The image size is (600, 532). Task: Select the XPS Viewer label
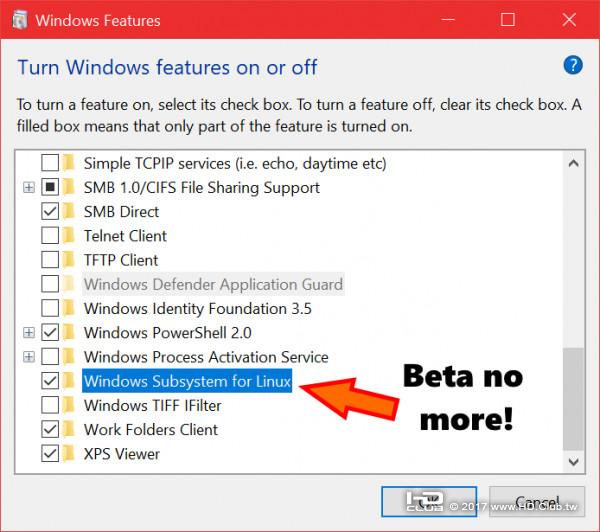[x=122, y=454]
